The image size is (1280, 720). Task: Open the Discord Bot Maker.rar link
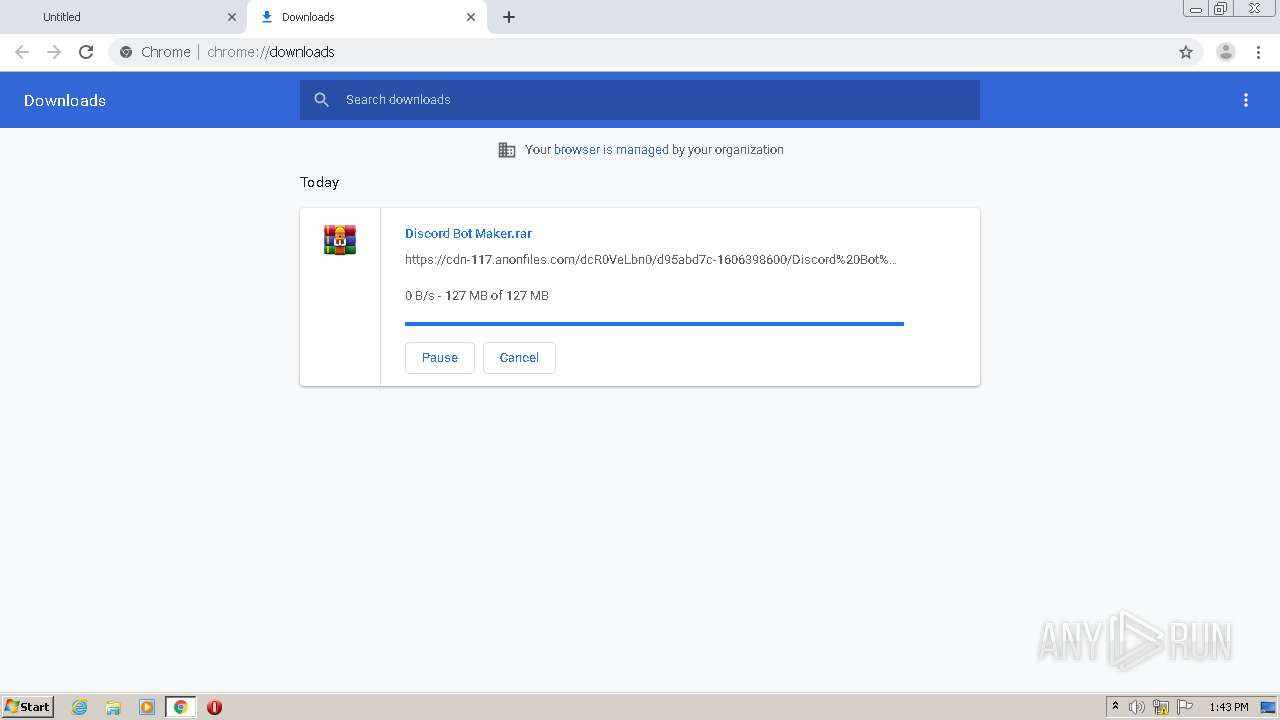point(468,233)
